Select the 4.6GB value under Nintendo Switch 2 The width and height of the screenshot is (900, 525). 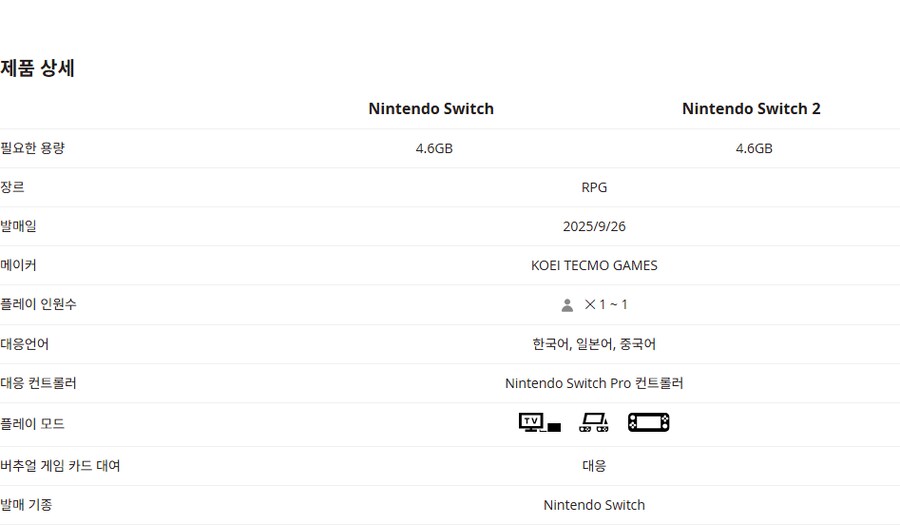[x=754, y=149]
